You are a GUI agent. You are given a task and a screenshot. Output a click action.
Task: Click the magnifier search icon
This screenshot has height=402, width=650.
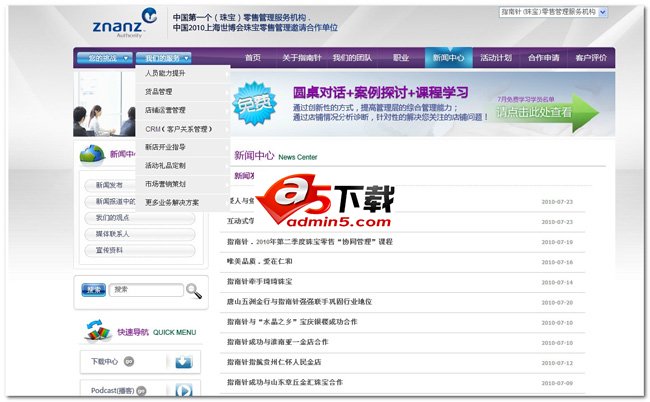(x=194, y=291)
